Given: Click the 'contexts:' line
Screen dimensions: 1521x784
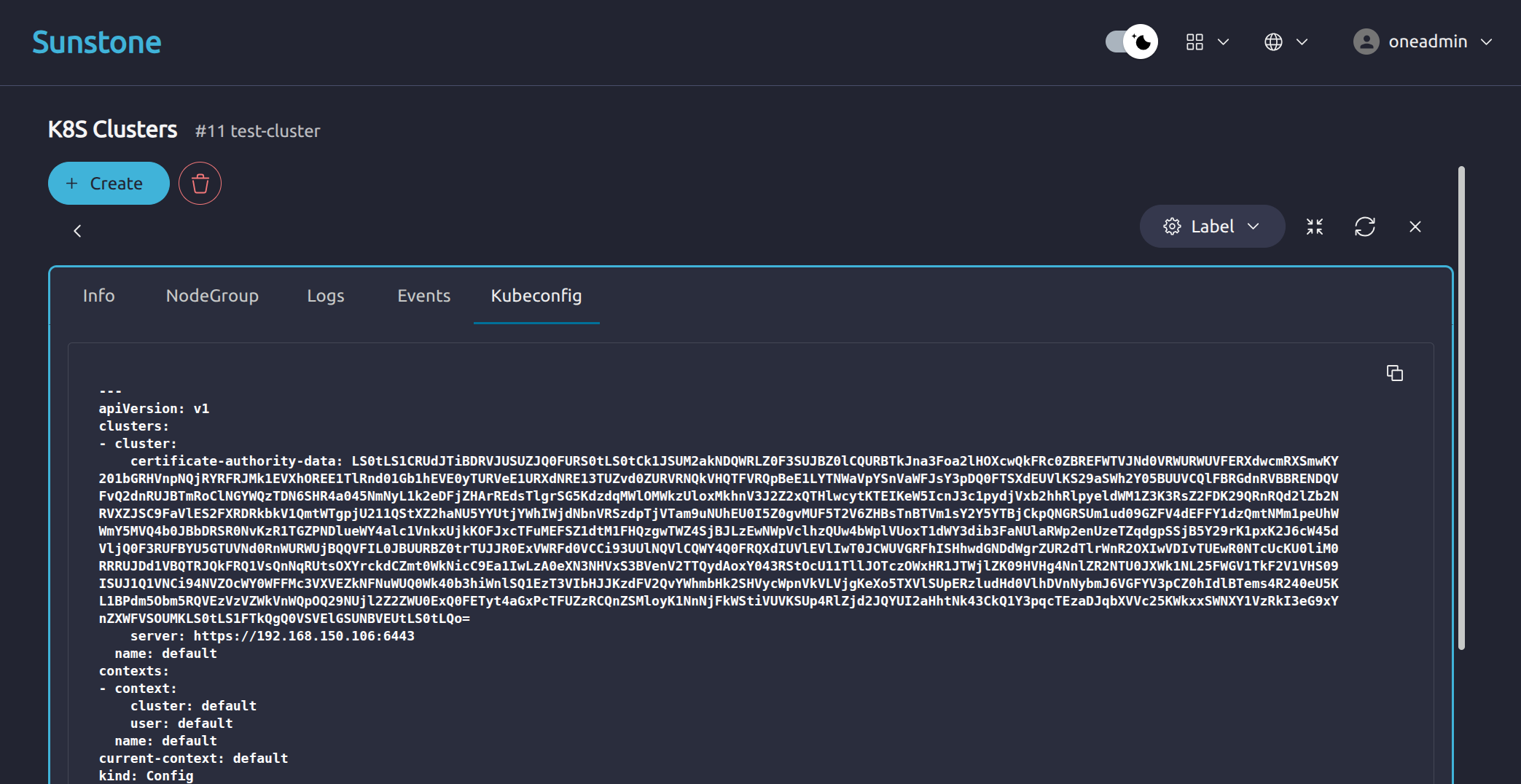Looking at the screenshot, I should coord(134,671).
